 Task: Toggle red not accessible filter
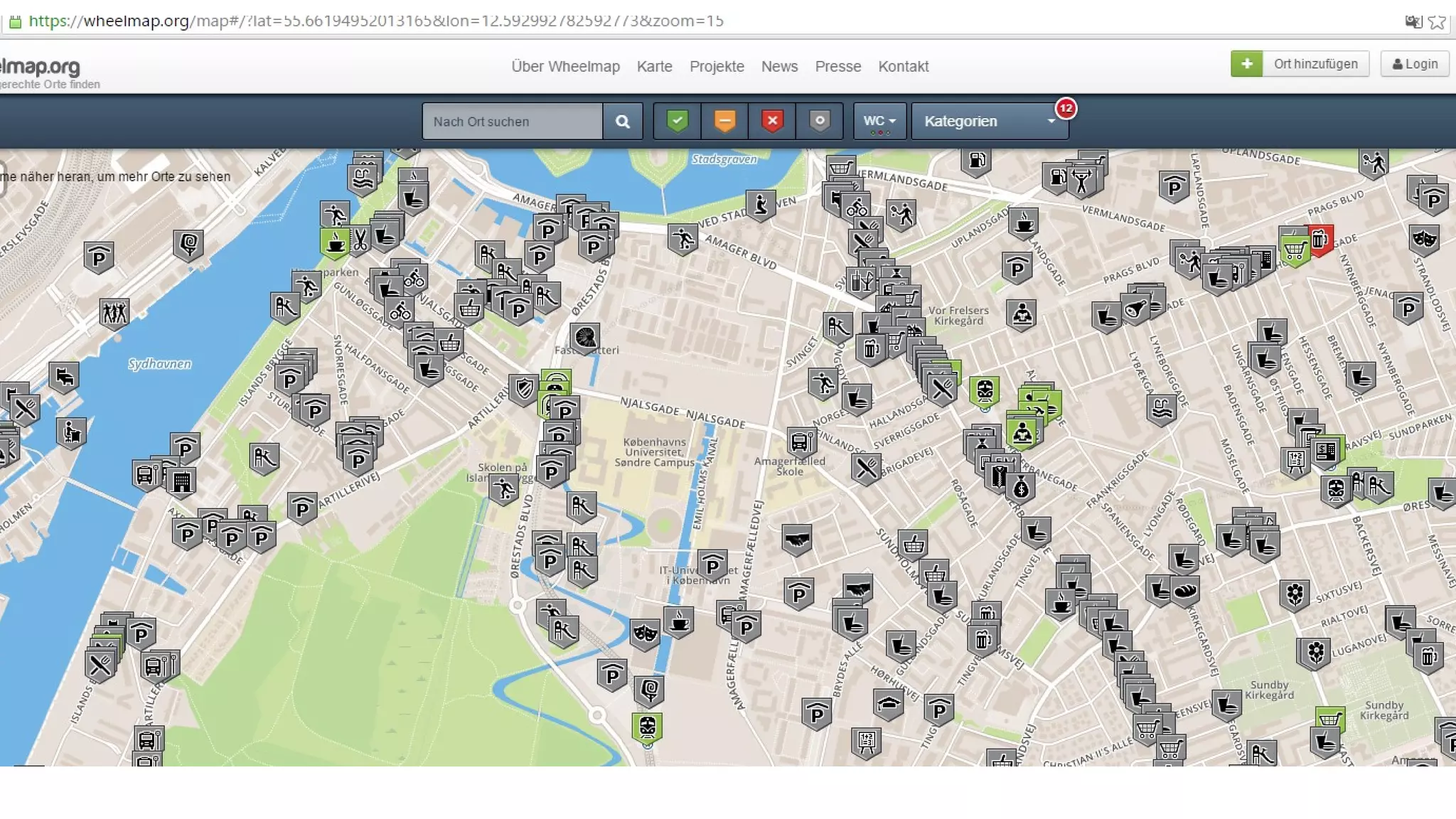tap(772, 121)
